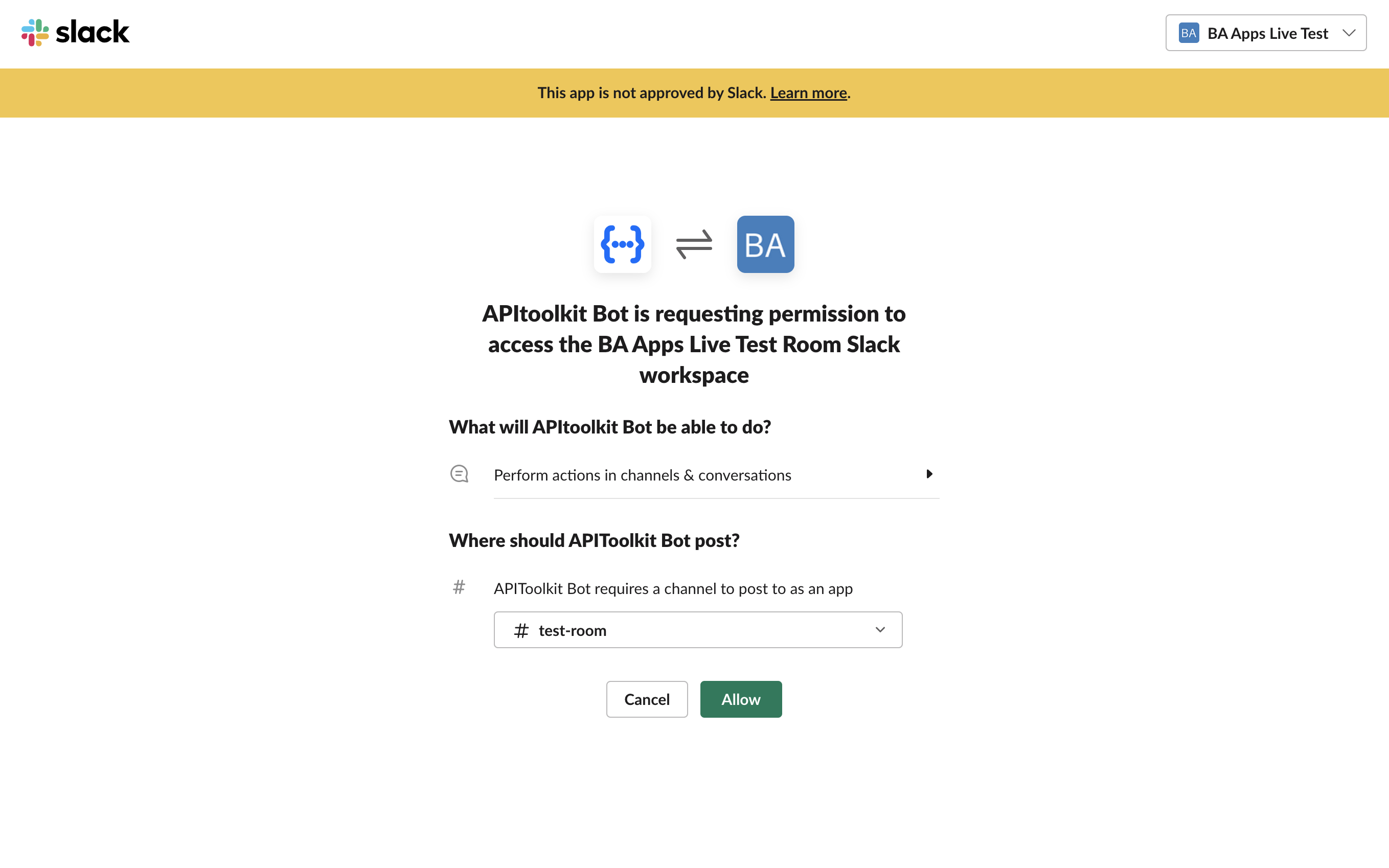Click the app not approved warning banner
The width and height of the screenshot is (1389, 868).
[x=694, y=93]
